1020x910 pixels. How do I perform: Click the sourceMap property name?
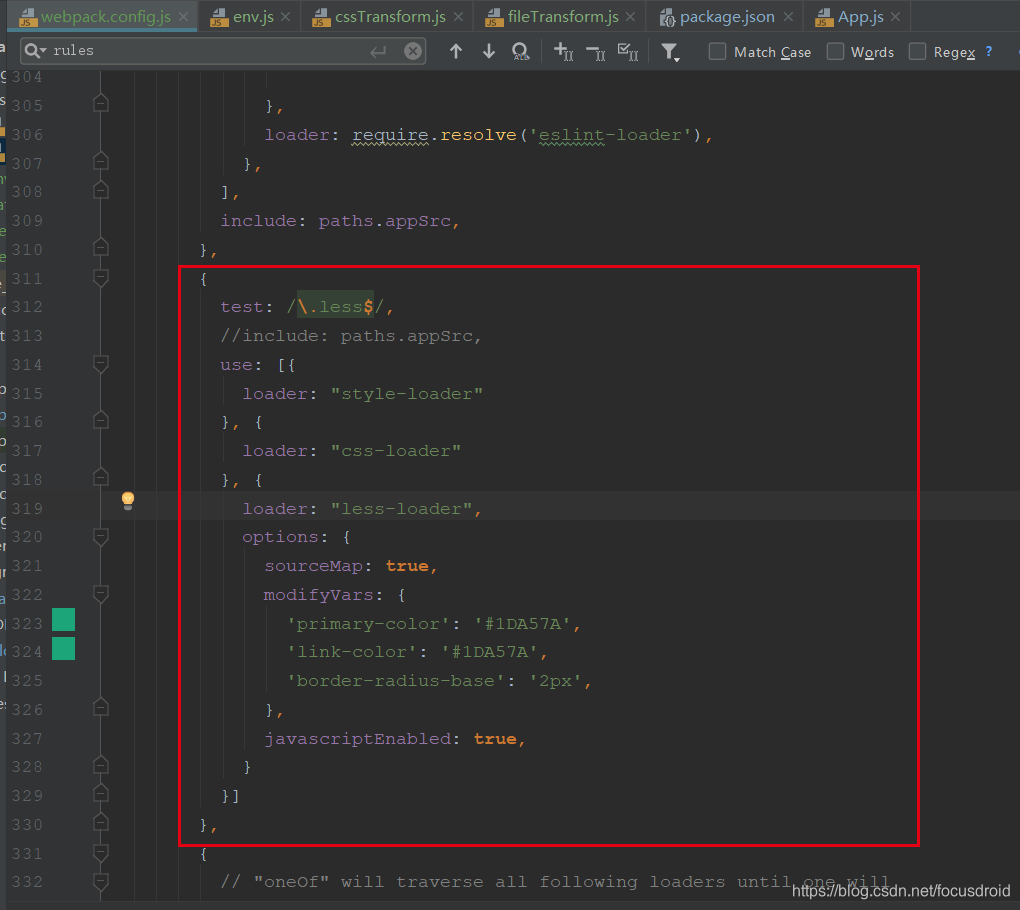(x=314, y=566)
